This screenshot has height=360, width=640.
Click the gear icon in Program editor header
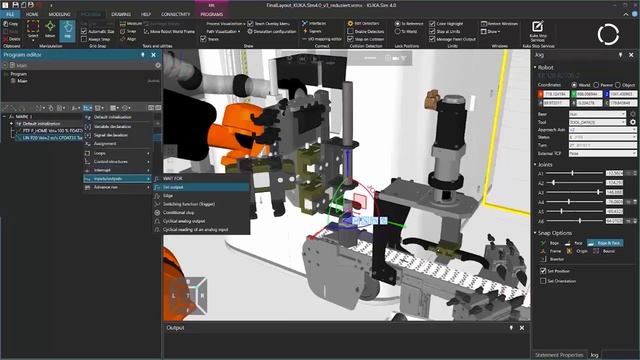(158, 65)
